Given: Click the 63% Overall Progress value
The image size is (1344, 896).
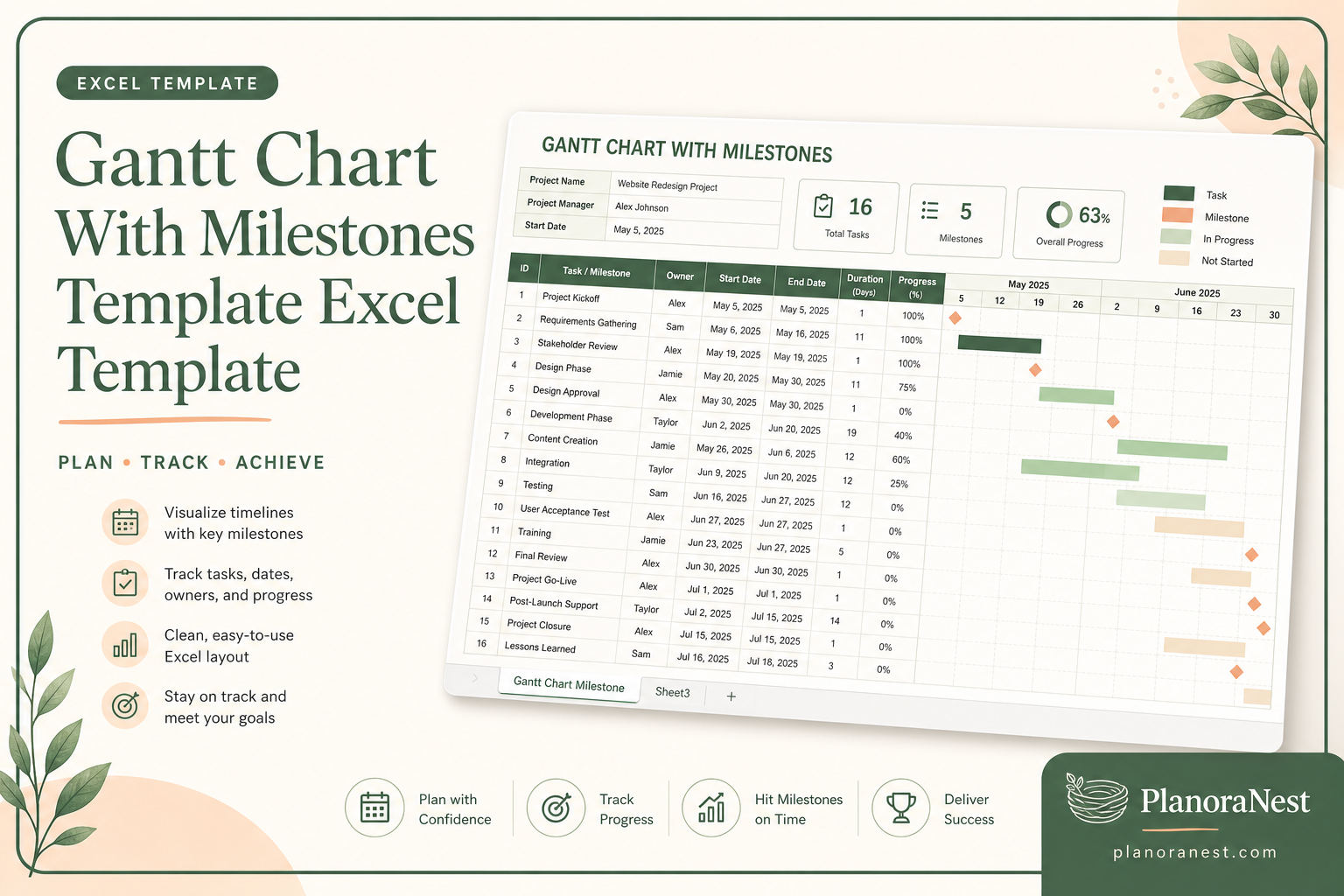Looking at the screenshot, I should pos(1095,216).
